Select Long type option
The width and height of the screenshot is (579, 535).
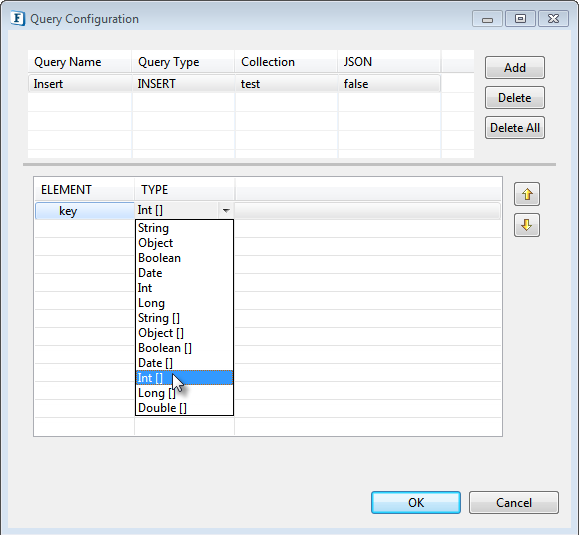[x=151, y=303]
